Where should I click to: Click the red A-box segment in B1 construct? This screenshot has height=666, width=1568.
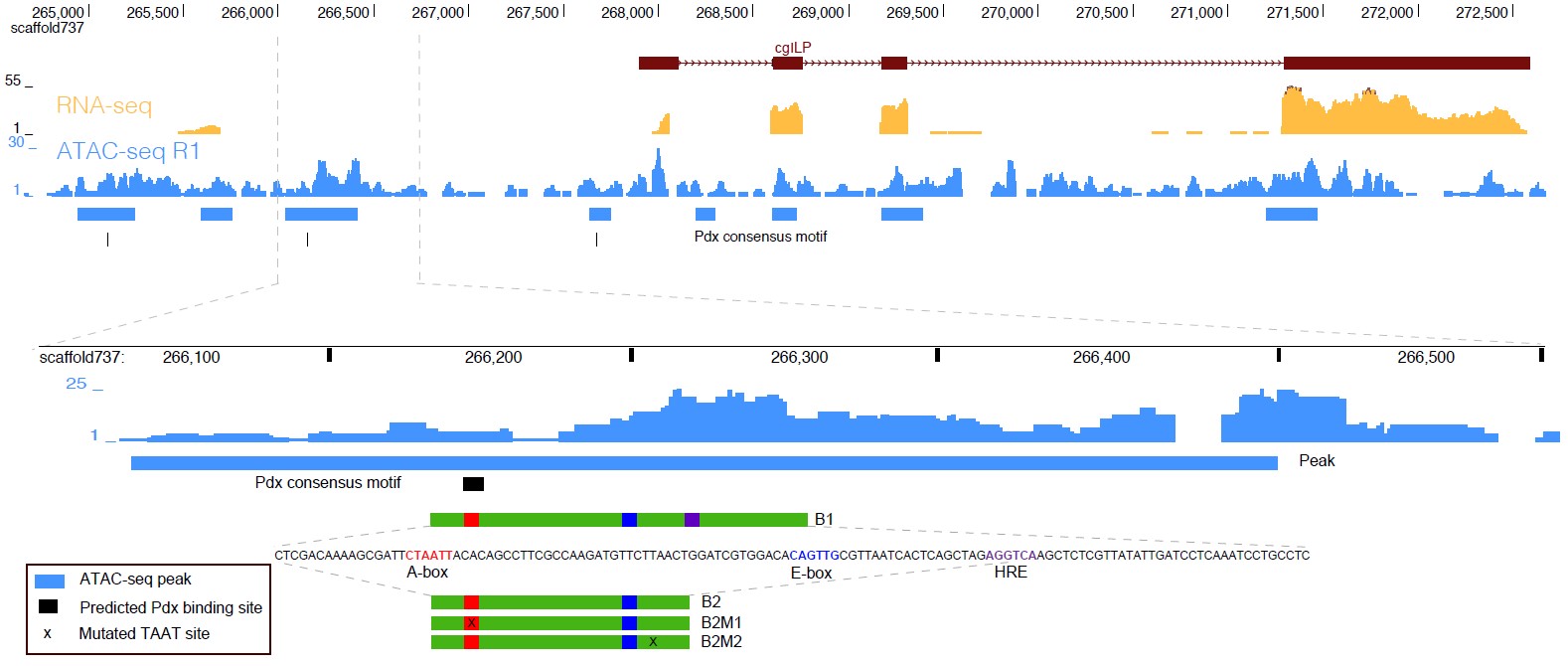point(471,520)
